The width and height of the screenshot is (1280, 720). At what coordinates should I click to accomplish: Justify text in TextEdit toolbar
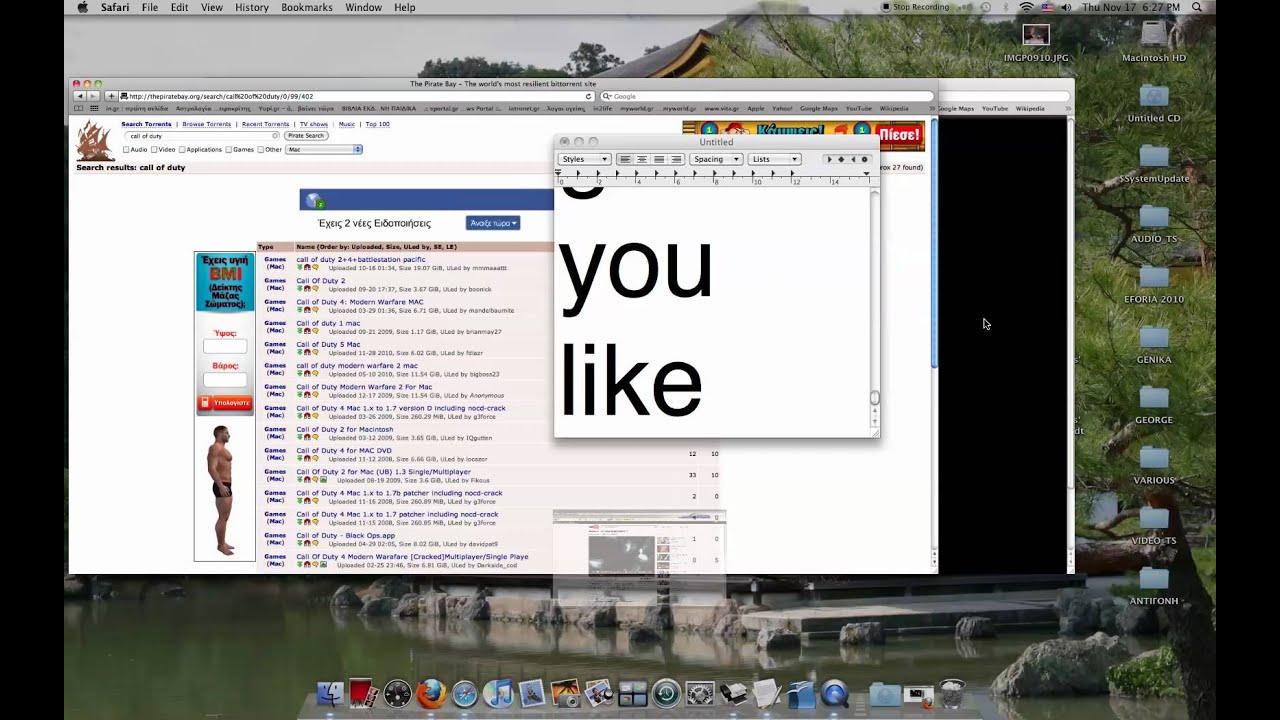click(659, 159)
